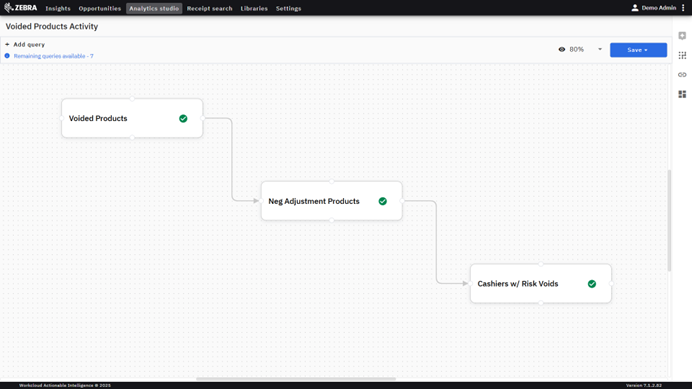Screen dimensions: 692x389
Task: Click the grid layout sidebar icon
Action: click(x=682, y=55)
